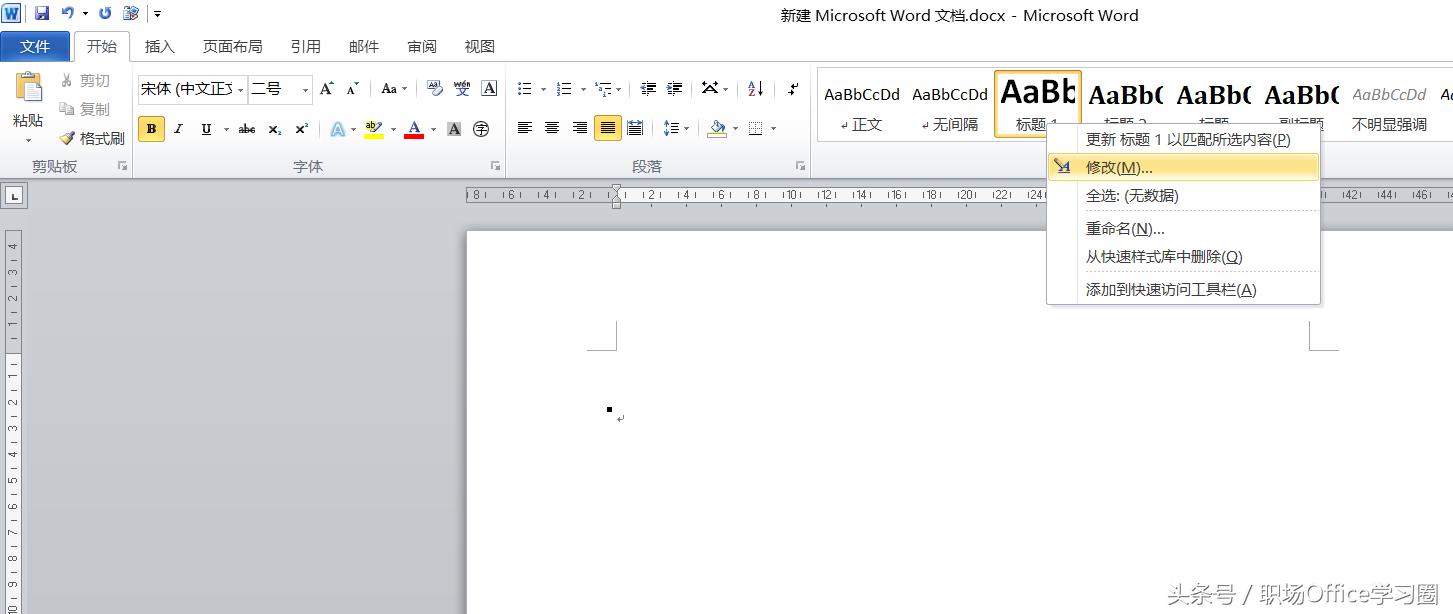Click the red font color swatch button
The image size is (1453, 614).
(413, 129)
